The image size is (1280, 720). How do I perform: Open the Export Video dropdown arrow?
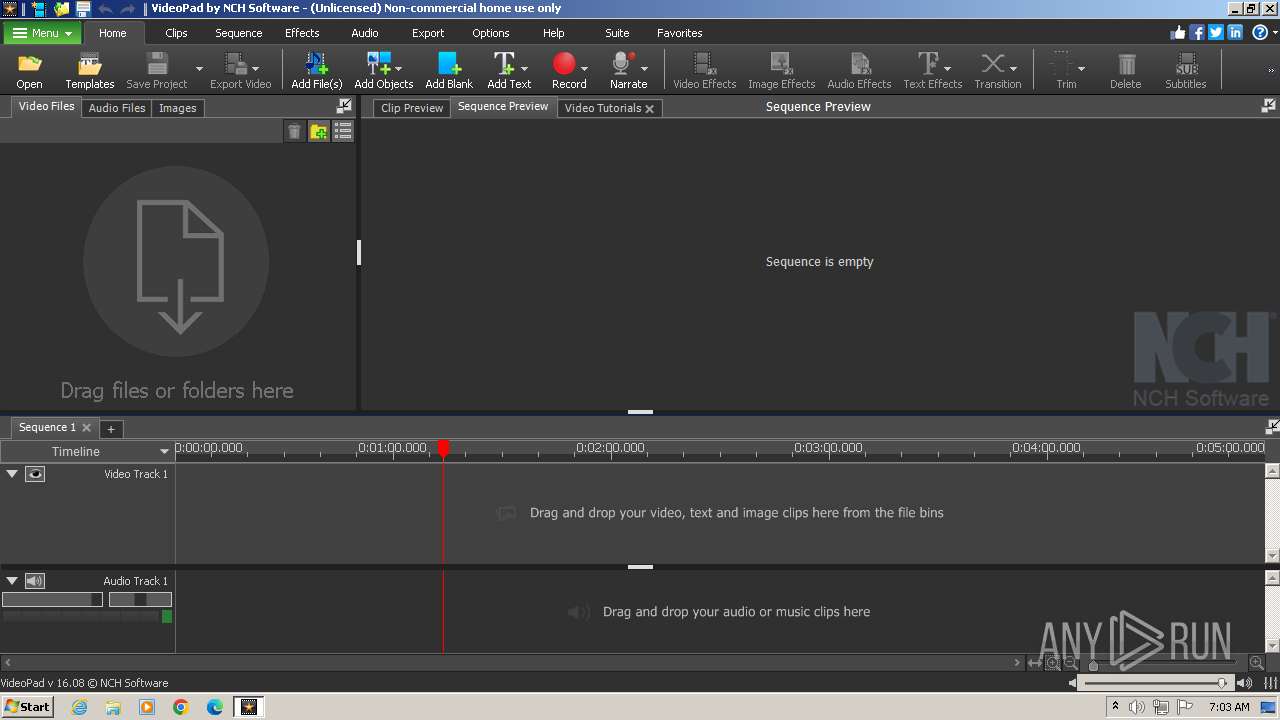point(256,69)
